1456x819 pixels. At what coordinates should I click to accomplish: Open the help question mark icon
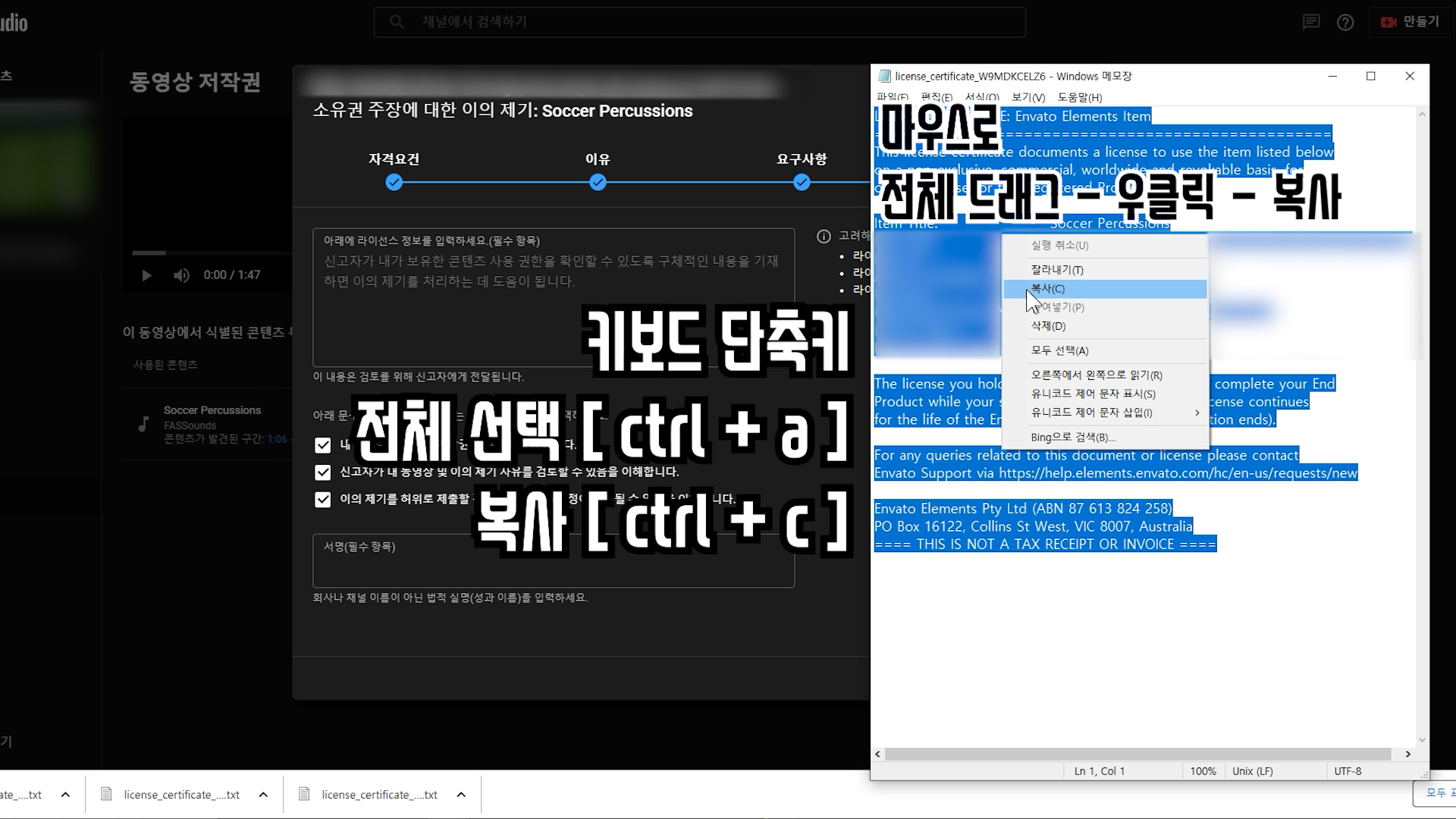(1345, 23)
